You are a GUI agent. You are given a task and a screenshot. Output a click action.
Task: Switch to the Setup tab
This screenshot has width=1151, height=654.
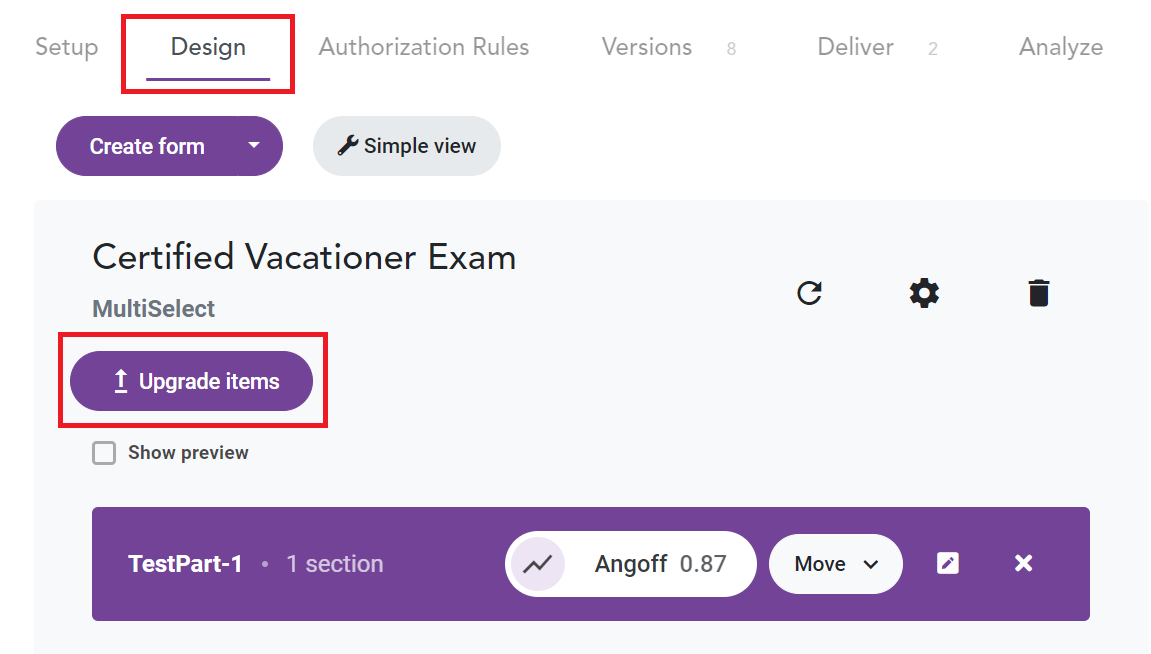click(67, 47)
